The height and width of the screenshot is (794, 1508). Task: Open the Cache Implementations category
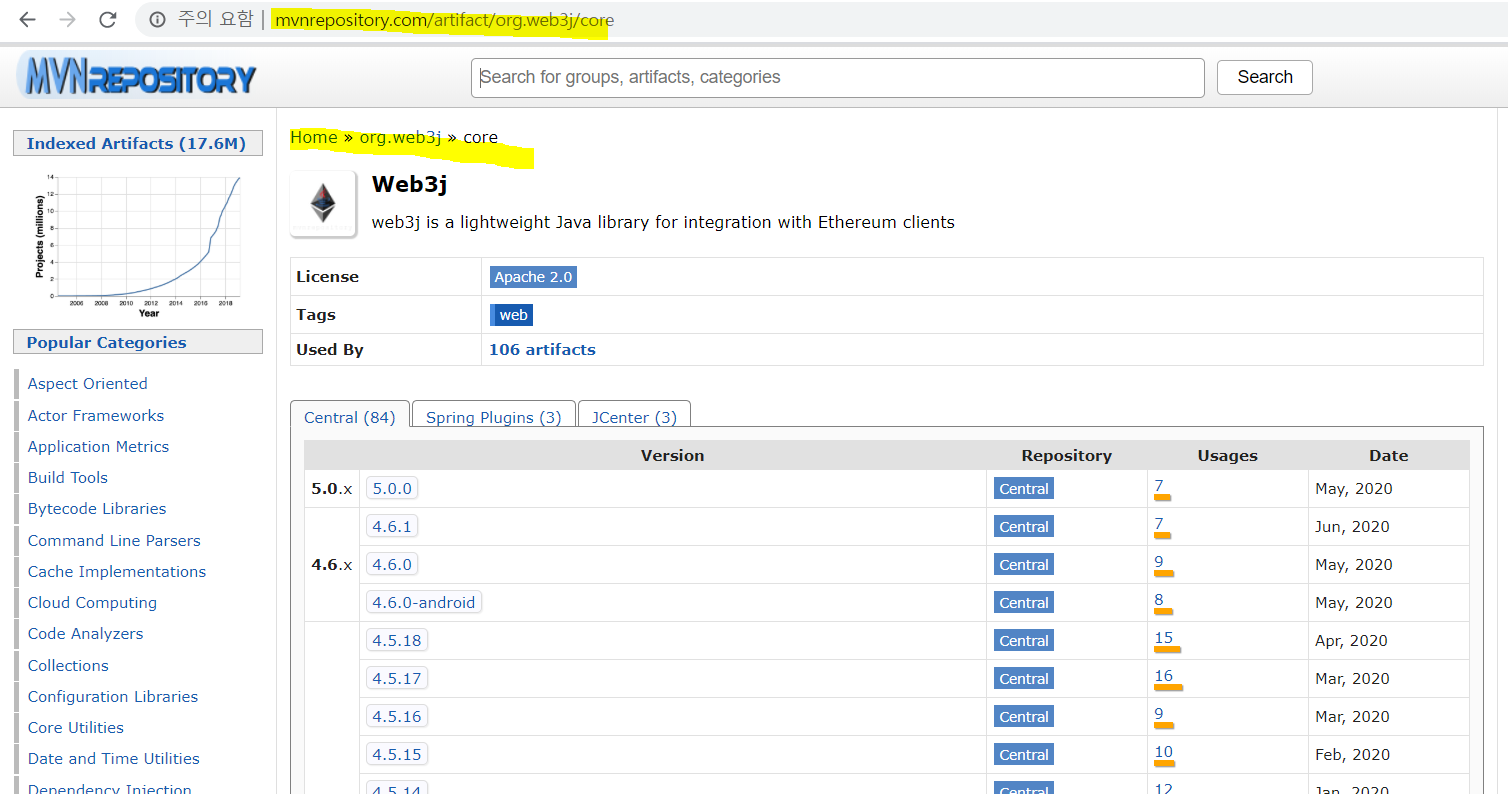117,572
